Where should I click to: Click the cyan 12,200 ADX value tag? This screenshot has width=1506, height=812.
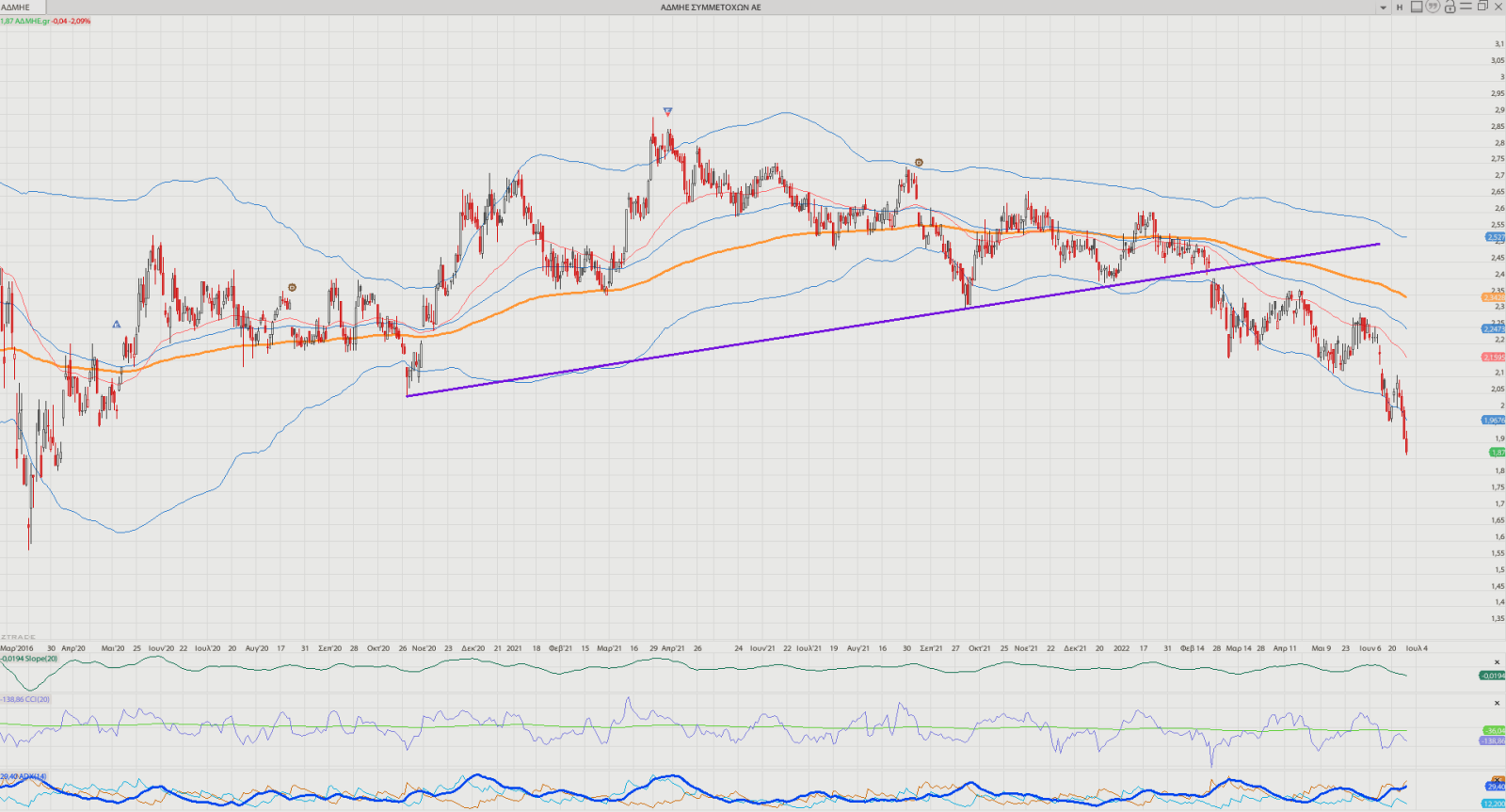(1494, 804)
